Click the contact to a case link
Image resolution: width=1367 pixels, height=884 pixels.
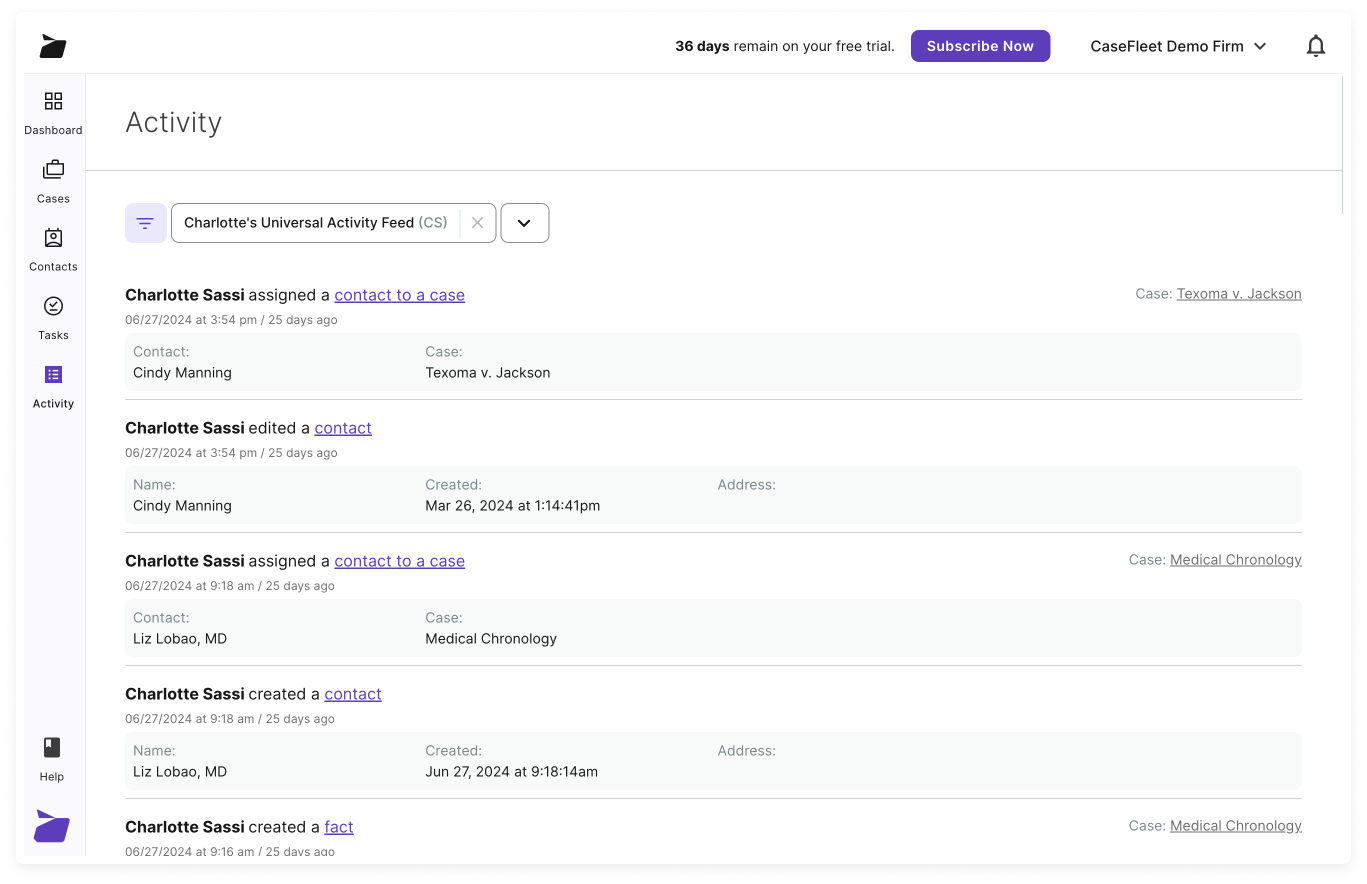tap(399, 294)
